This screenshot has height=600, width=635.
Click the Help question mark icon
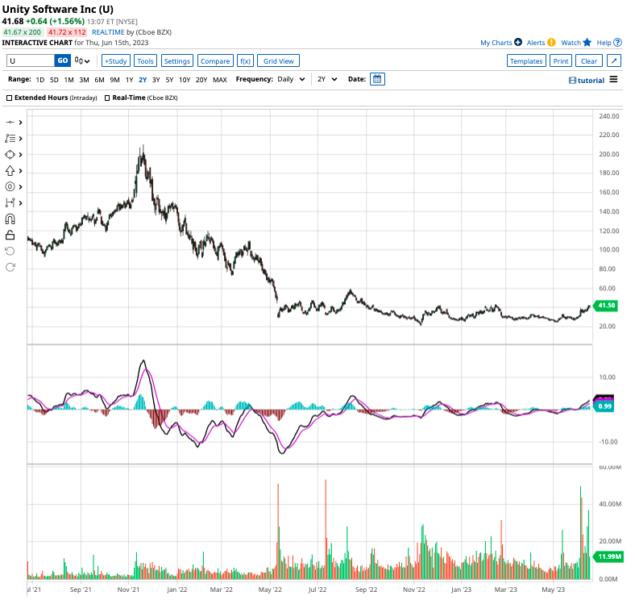[x=618, y=42]
